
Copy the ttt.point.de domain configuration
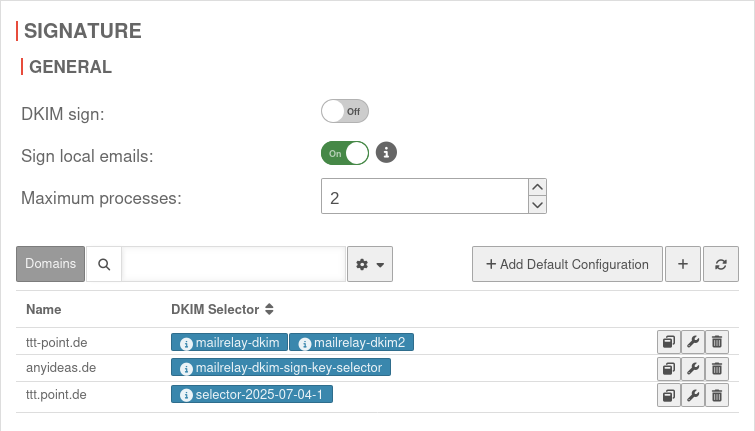(668, 395)
